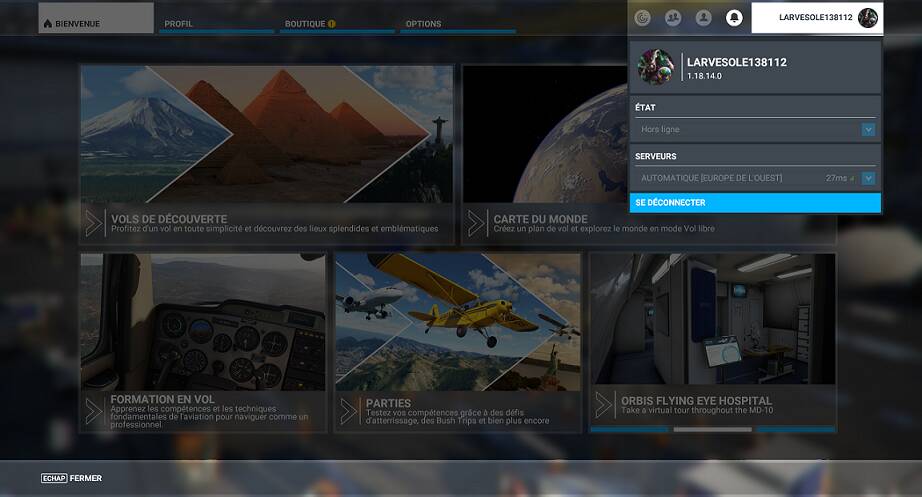Open the Formation en vol tile
The image size is (922, 497).
point(203,343)
